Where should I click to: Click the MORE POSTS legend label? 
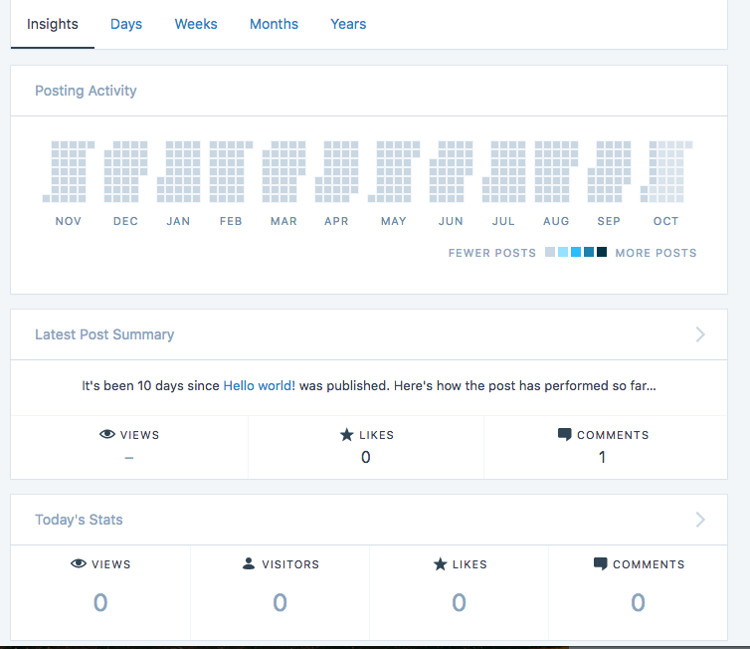[656, 253]
